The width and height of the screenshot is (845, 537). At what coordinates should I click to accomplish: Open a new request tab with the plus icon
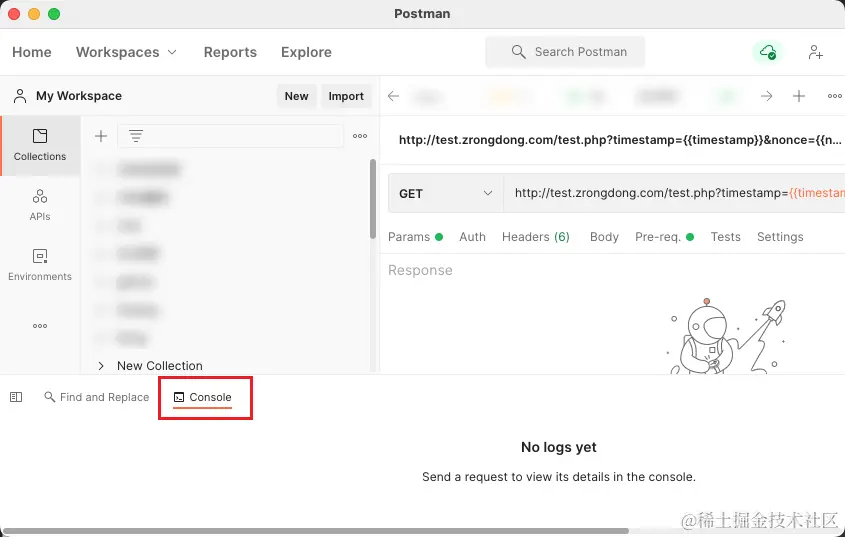point(799,96)
